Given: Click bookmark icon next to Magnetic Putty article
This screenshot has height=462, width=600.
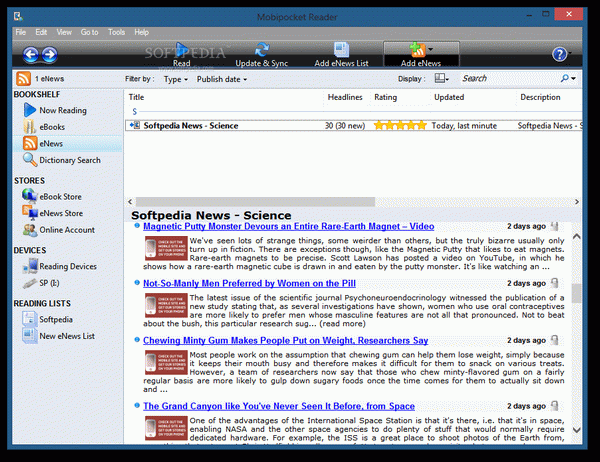Looking at the screenshot, I should pyautogui.click(x=554, y=226).
